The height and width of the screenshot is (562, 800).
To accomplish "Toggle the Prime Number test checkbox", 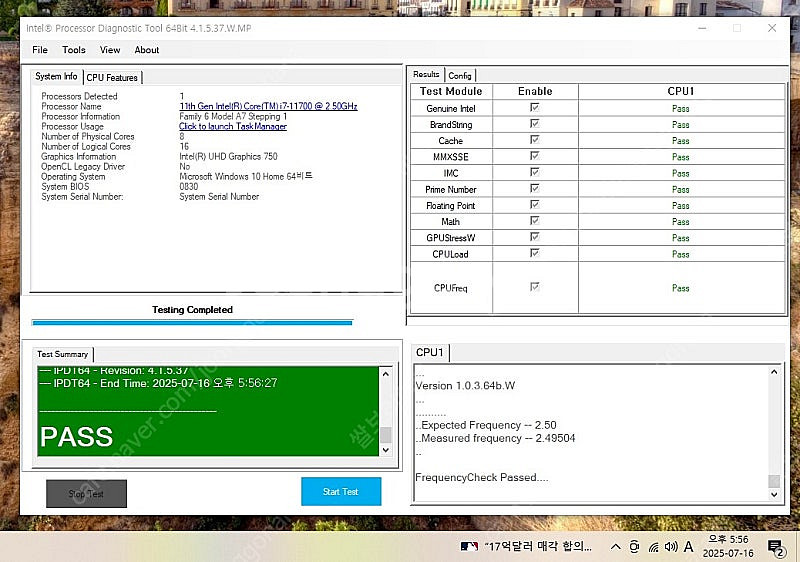I will click(x=535, y=189).
